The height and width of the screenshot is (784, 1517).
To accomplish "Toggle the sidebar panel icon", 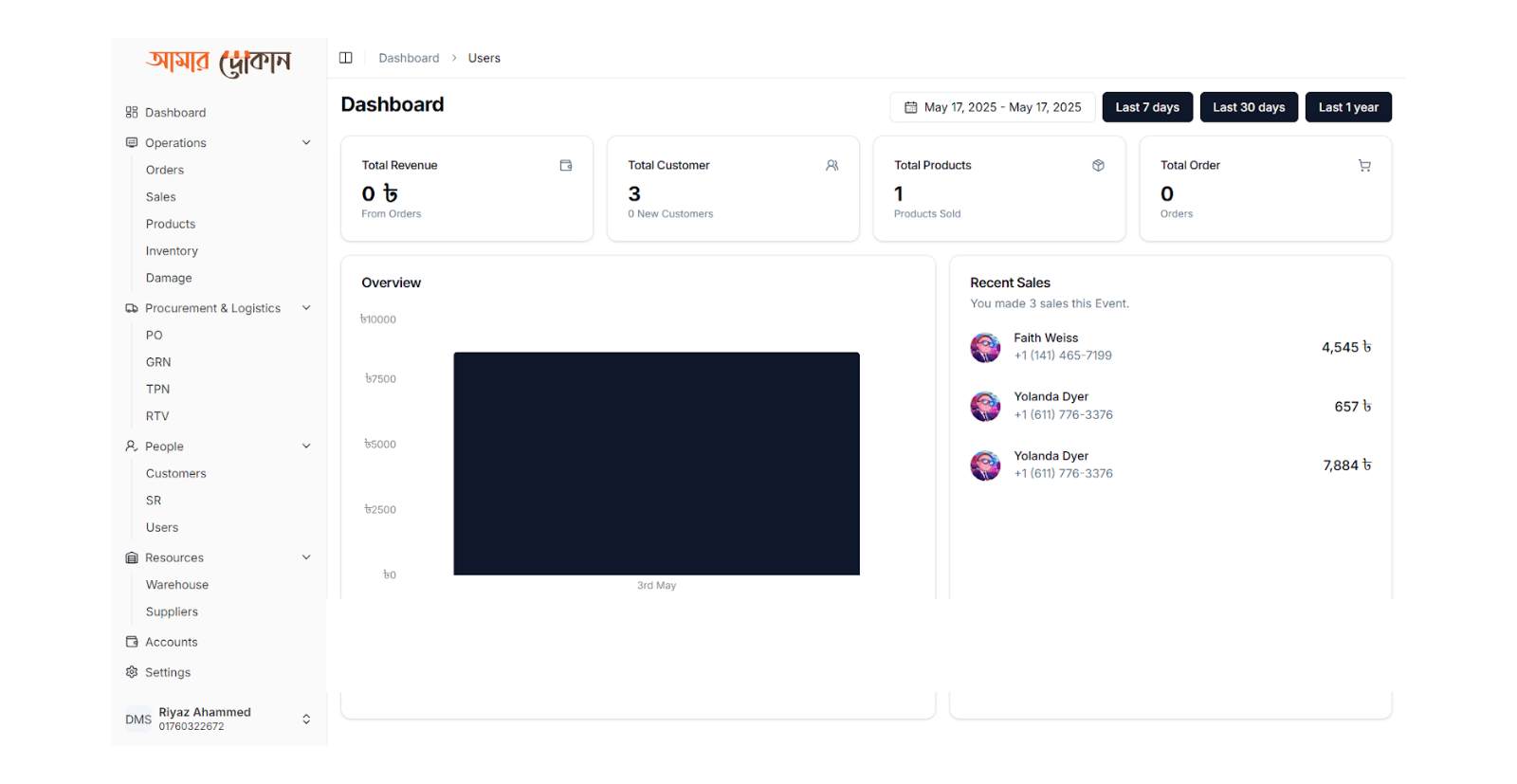I will coord(346,58).
